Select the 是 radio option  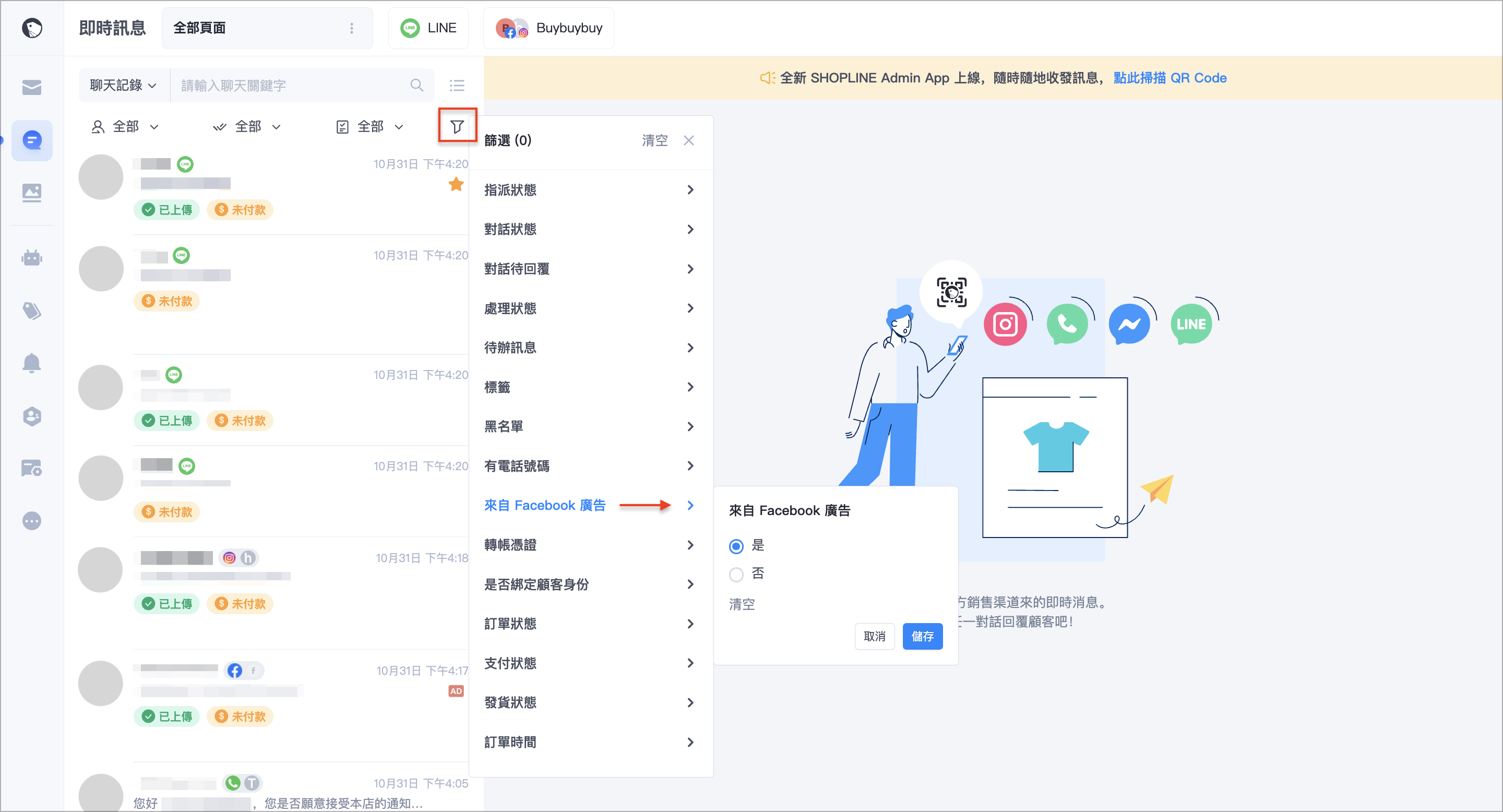(x=736, y=545)
